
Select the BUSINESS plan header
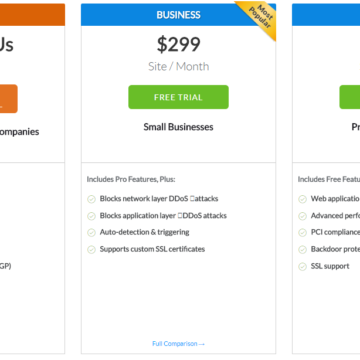point(178,15)
